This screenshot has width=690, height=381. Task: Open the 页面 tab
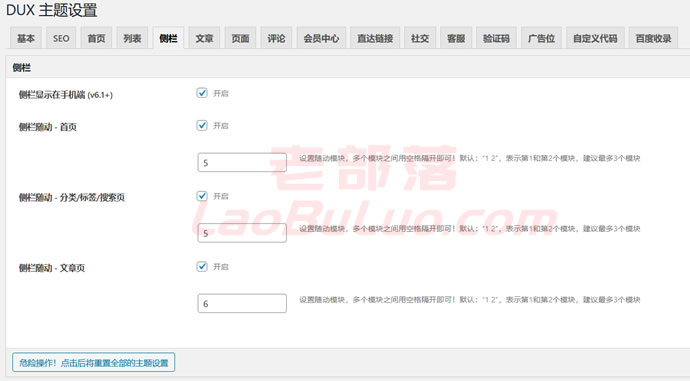point(240,38)
